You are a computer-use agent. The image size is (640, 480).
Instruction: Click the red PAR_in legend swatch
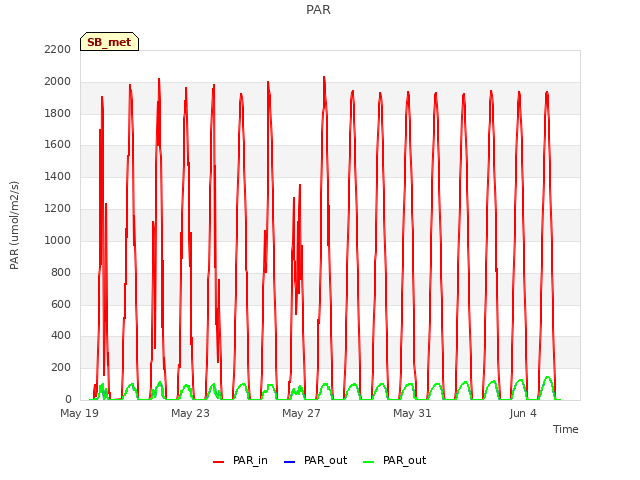click(218, 462)
